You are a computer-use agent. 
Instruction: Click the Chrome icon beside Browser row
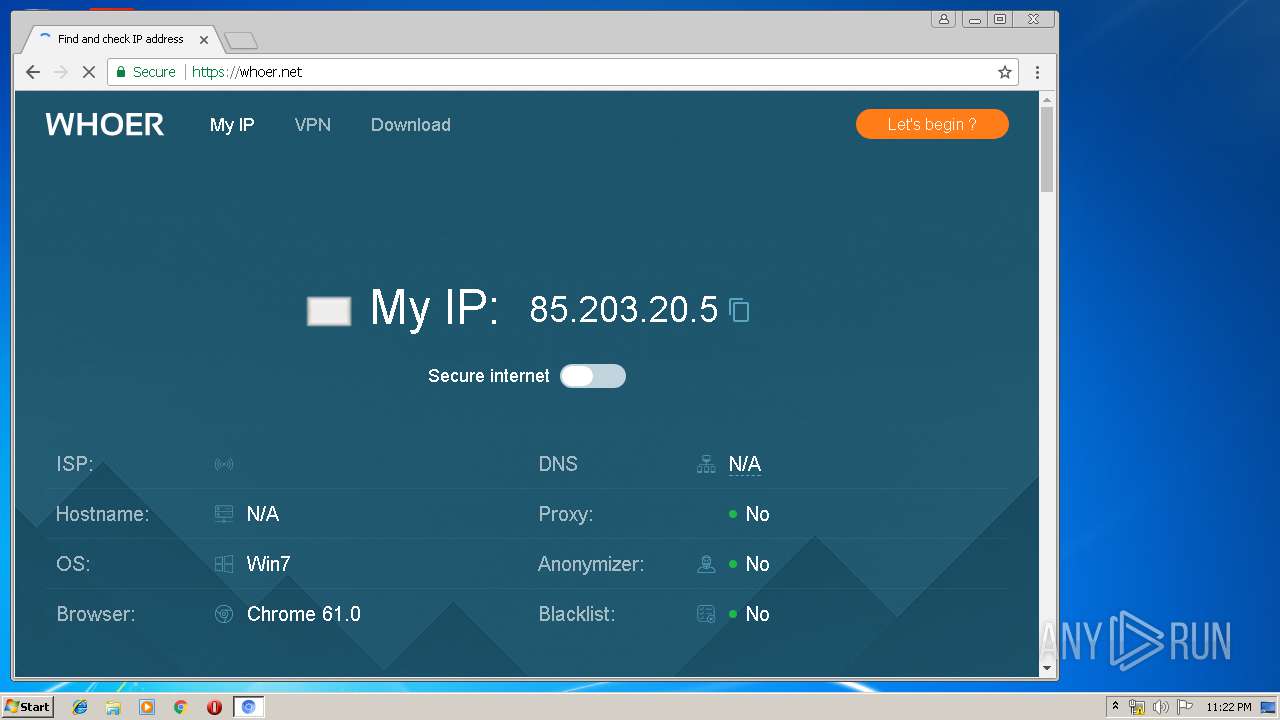click(224, 614)
